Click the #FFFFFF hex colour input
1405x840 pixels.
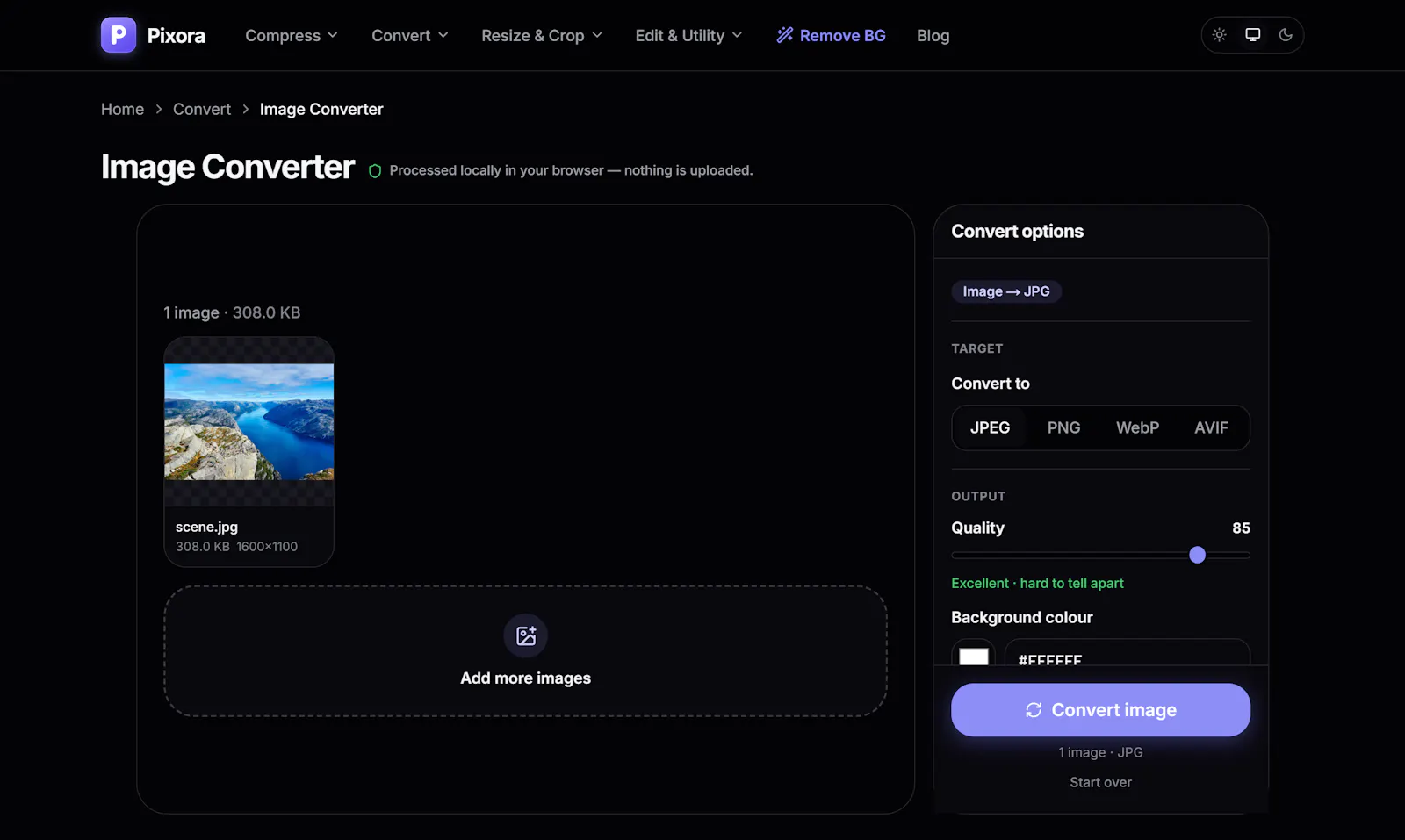click(1127, 654)
